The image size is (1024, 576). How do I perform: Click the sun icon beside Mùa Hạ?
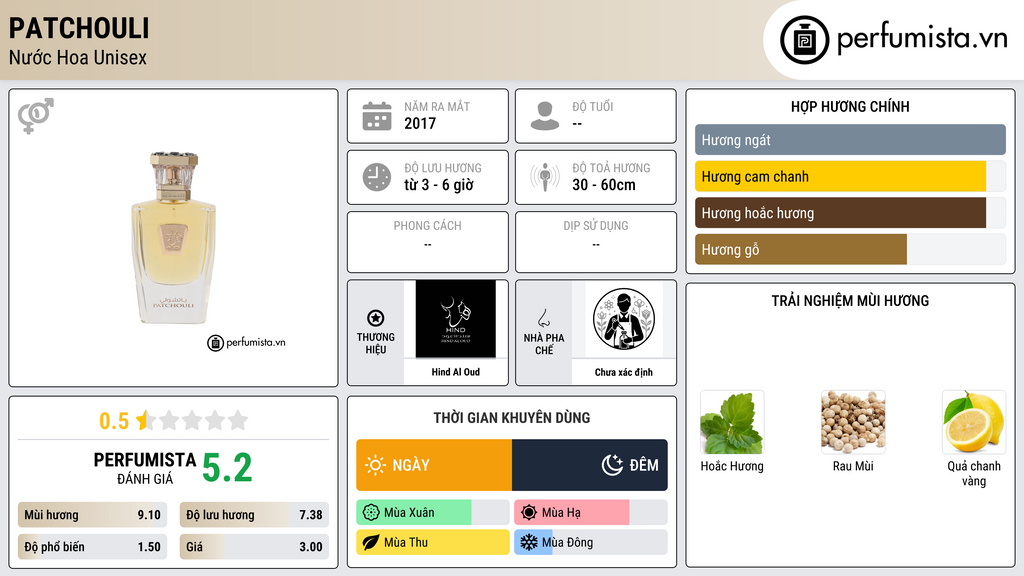coord(529,513)
